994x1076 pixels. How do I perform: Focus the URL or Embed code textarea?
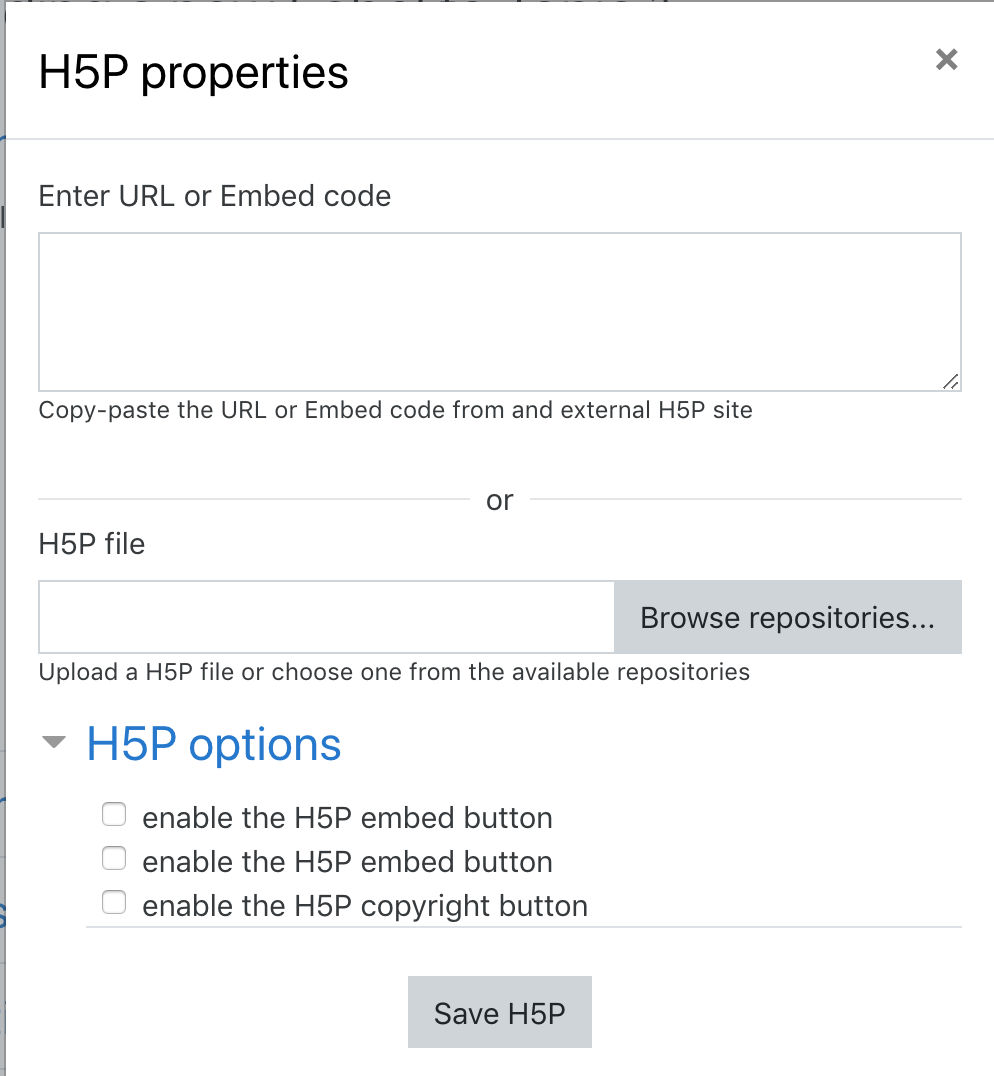(x=499, y=312)
